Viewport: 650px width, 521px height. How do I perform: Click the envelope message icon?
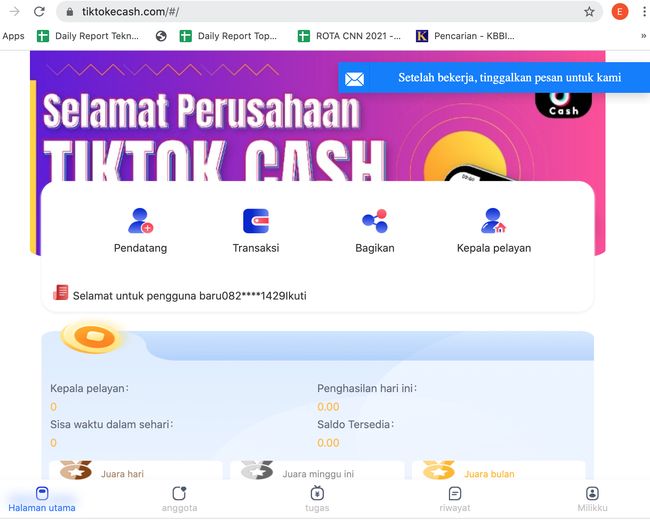[354, 79]
